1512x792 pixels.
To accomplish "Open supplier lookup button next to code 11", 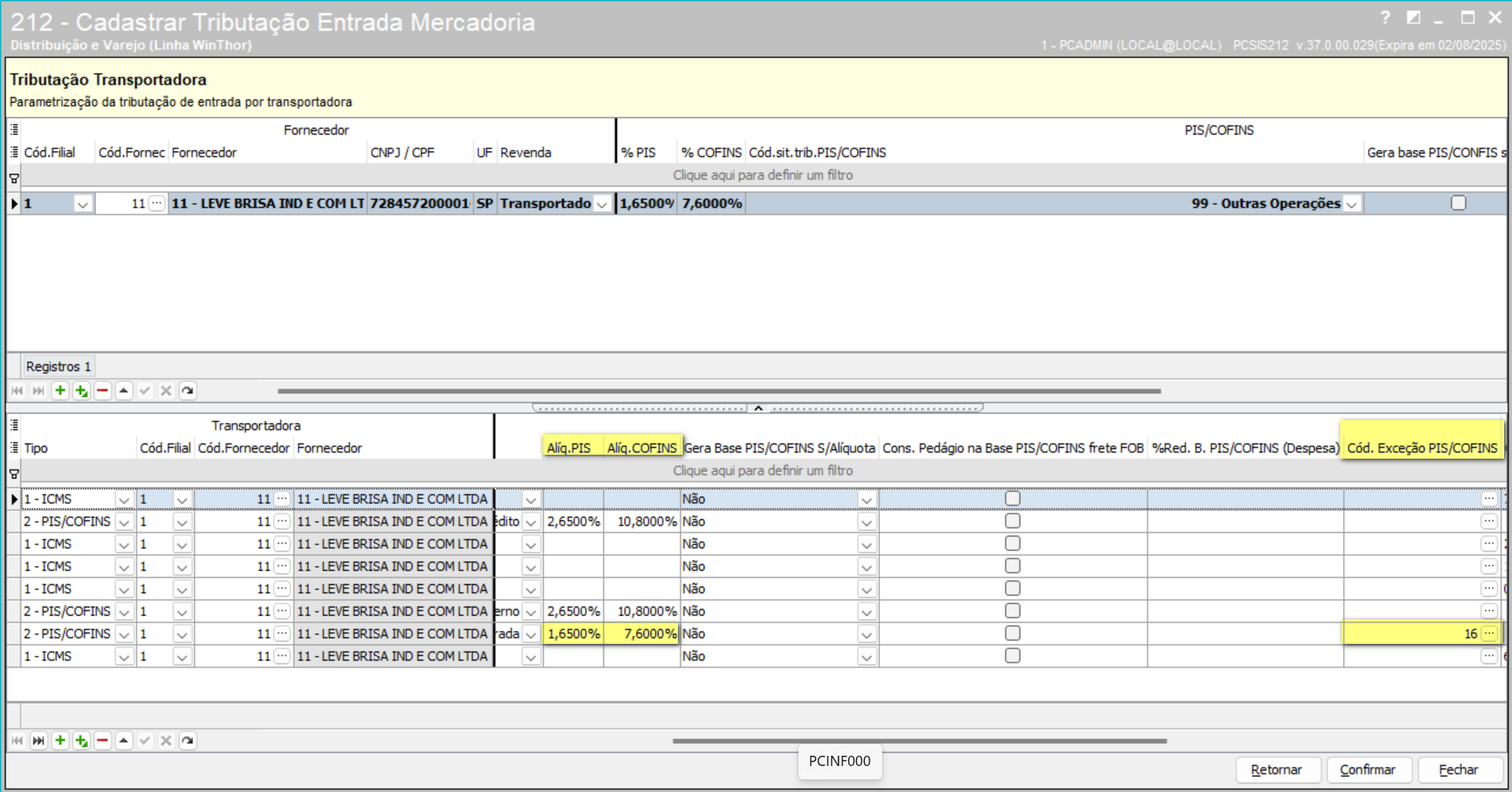I will pos(157,203).
